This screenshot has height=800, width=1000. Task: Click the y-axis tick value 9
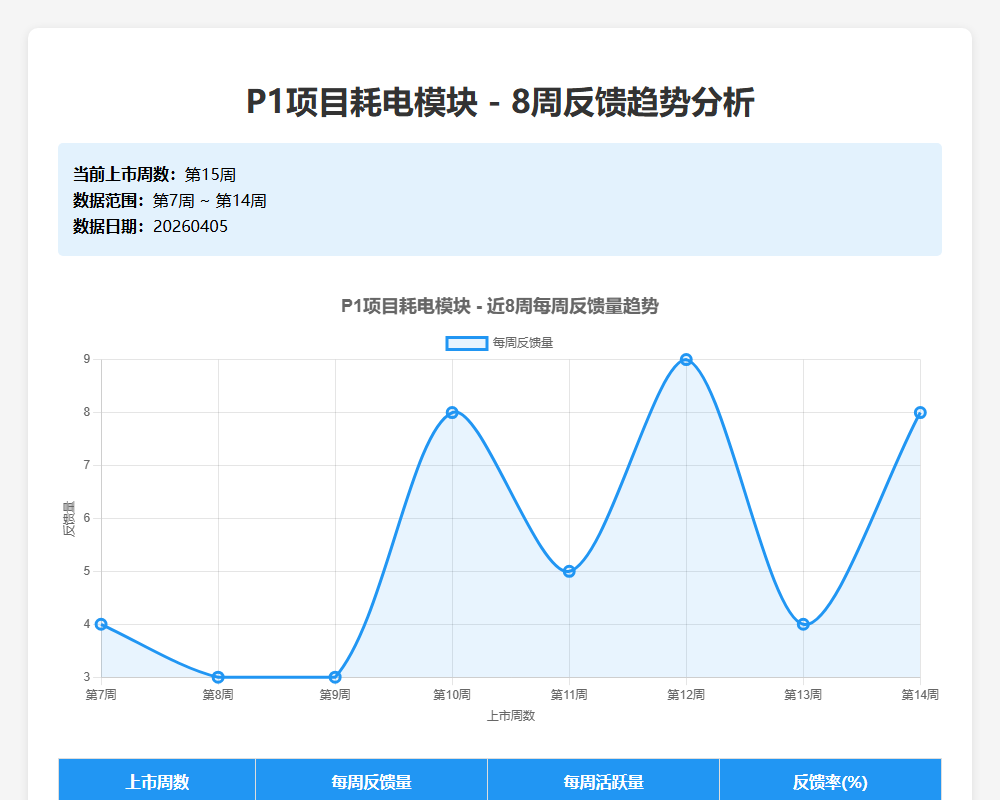(x=87, y=359)
